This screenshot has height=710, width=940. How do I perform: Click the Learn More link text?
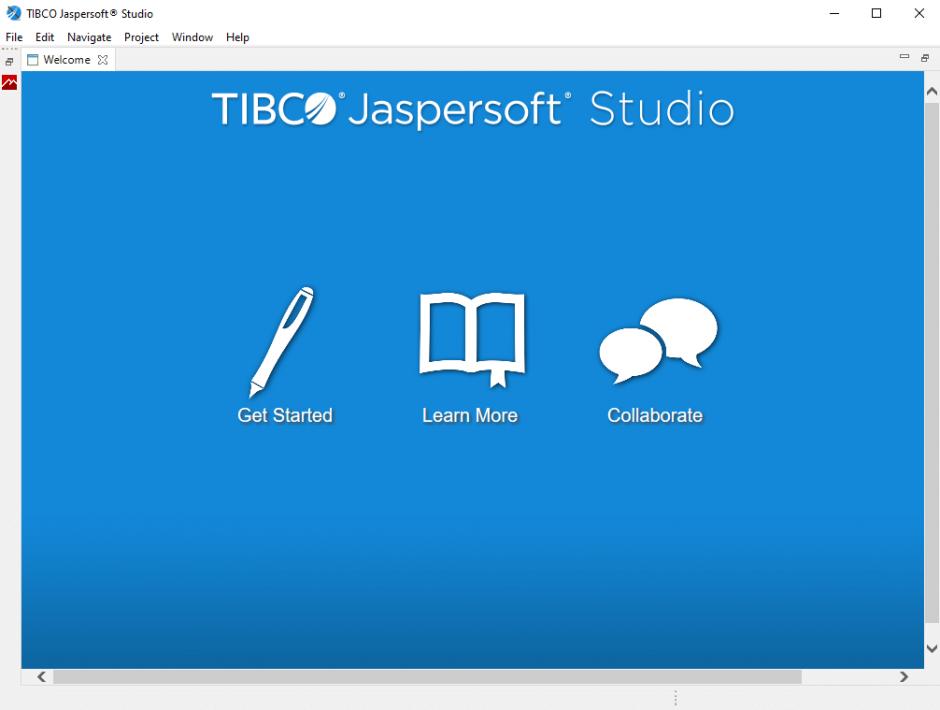[x=470, y=415]
